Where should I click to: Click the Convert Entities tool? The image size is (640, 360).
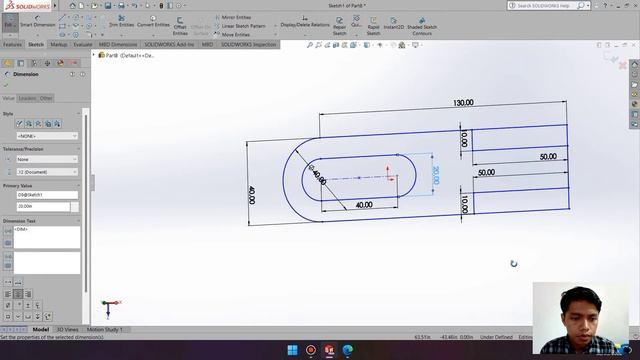tap(153, 21)
